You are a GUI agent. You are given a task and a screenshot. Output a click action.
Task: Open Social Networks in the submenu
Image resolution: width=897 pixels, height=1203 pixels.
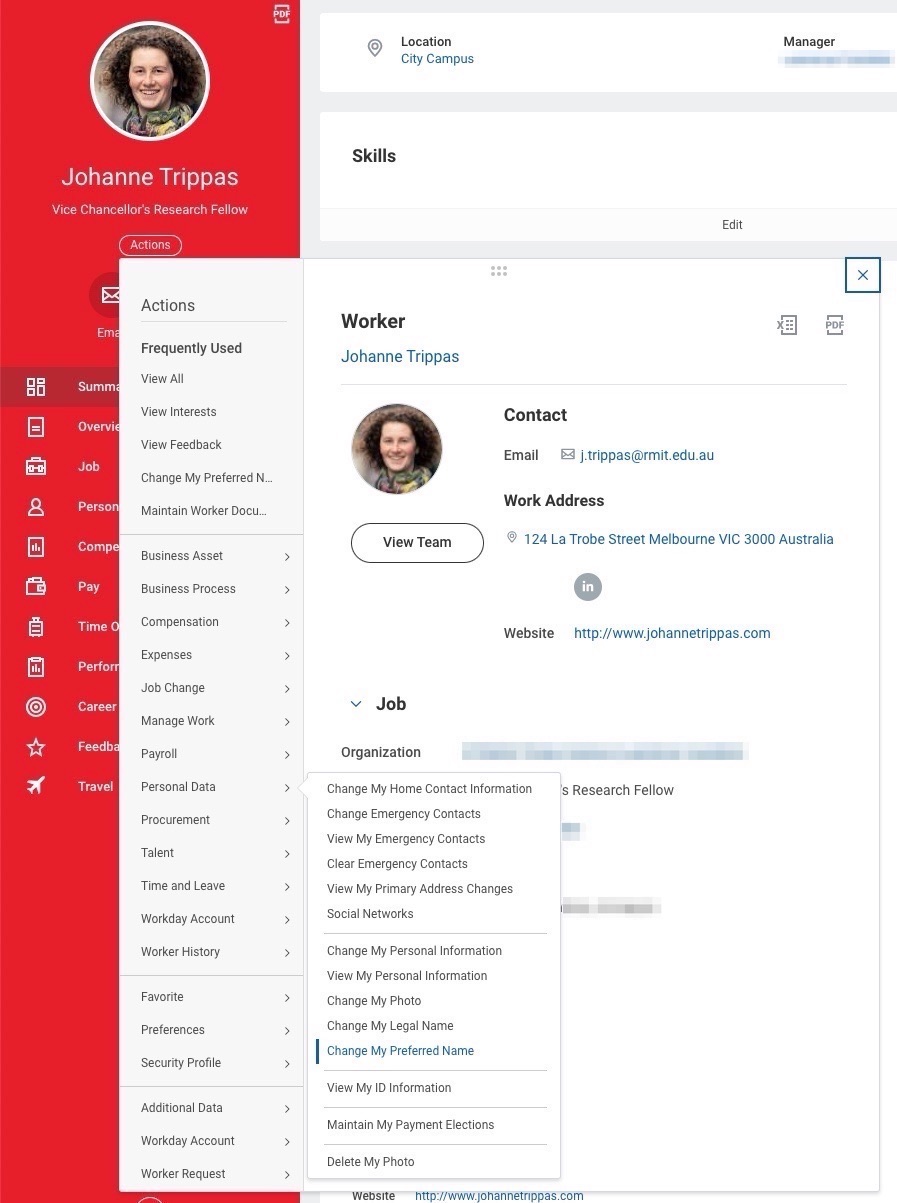(x=370, y=914)
